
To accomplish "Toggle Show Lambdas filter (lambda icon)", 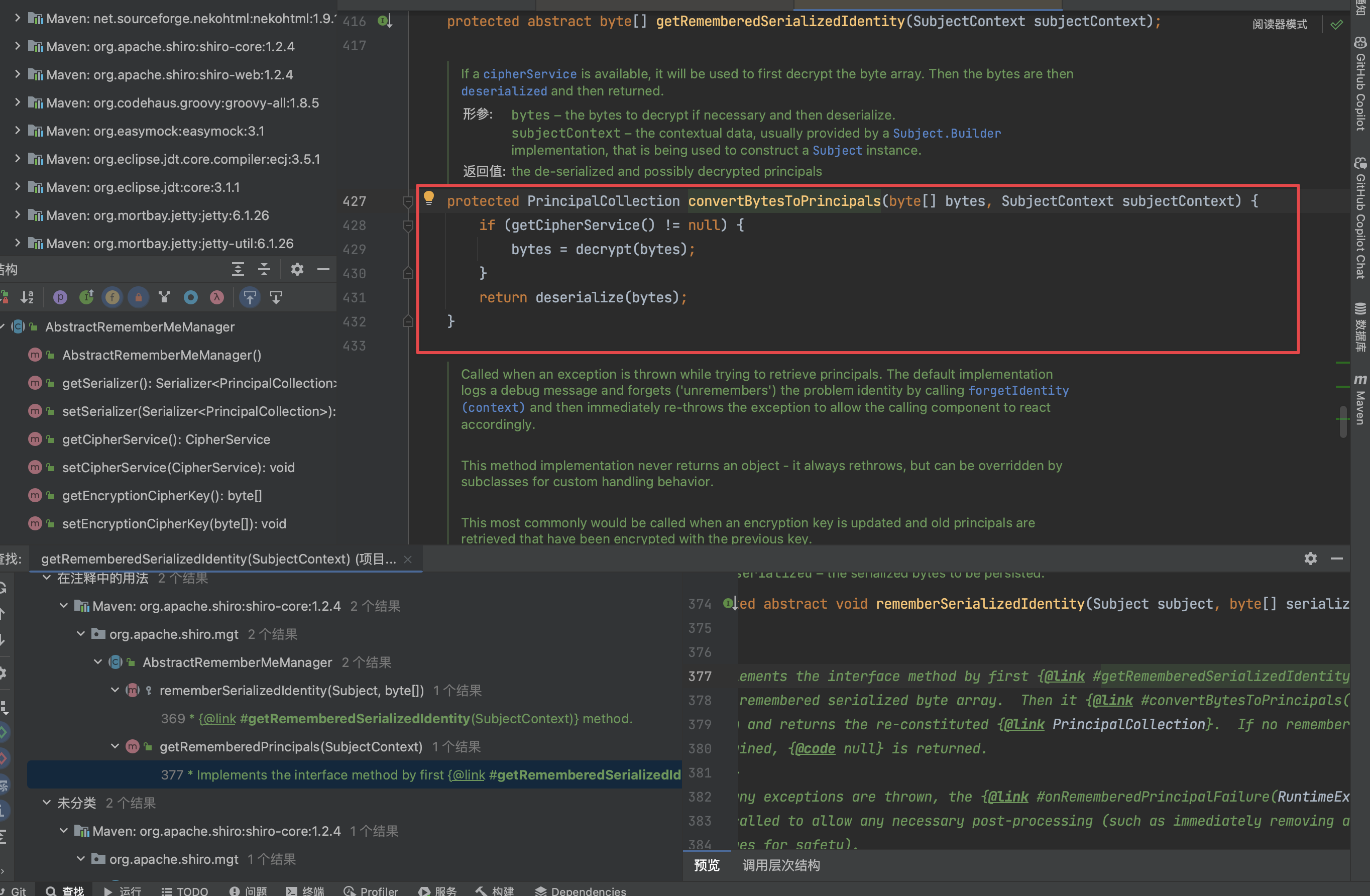I will (216, 298).
